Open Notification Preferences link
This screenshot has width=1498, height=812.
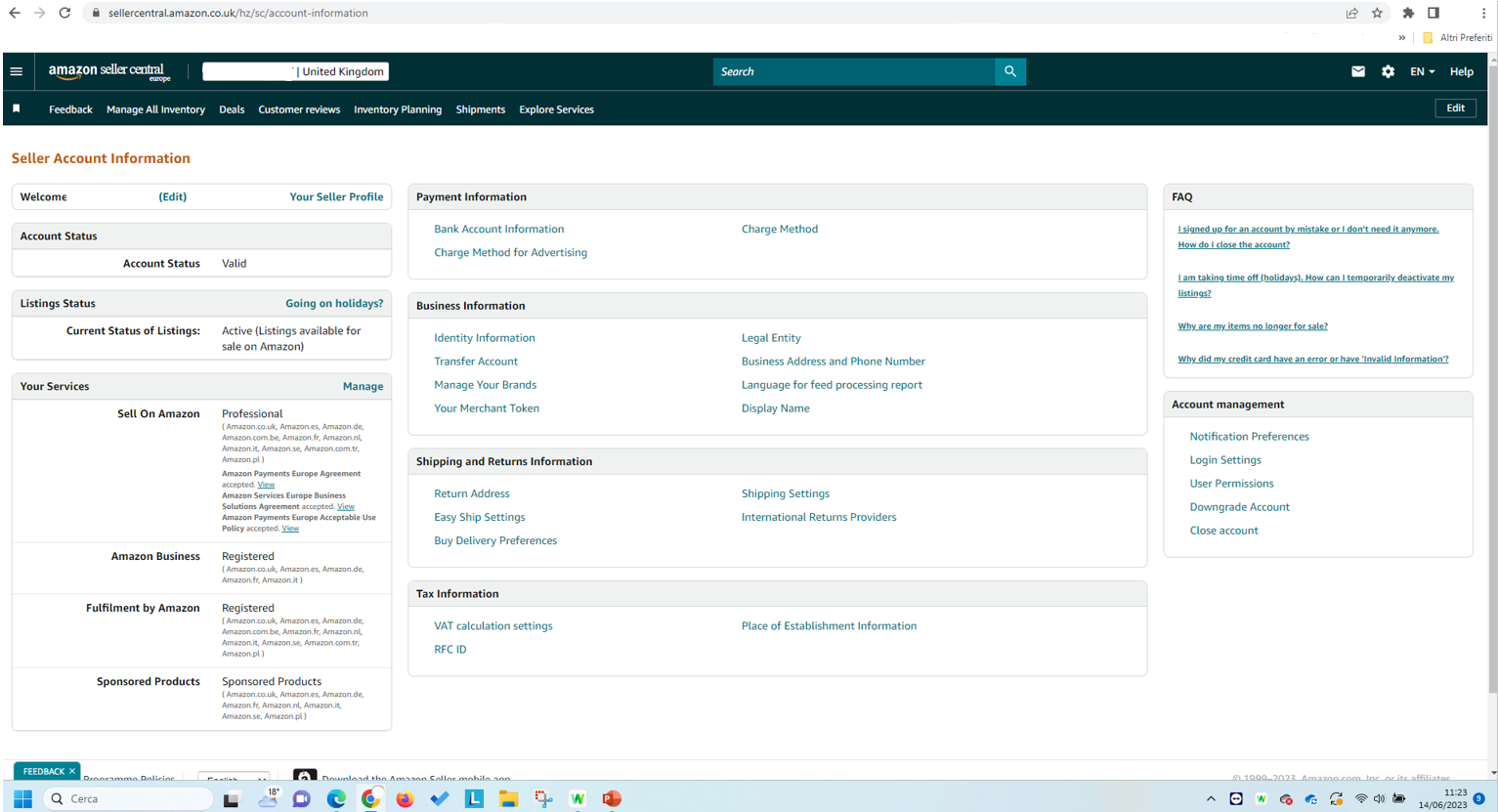click(x=1249, y=436)
